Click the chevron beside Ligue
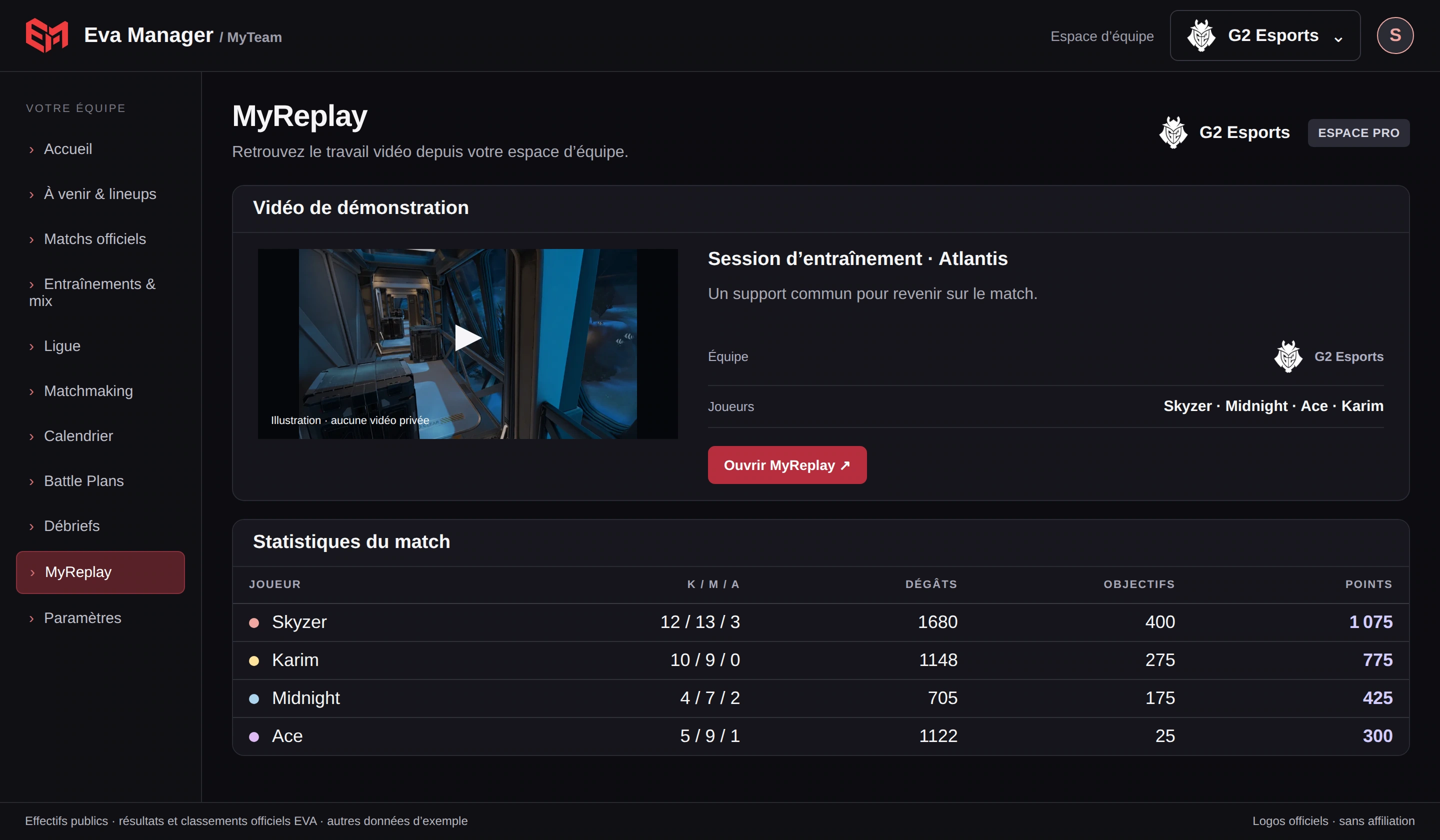 point(31,347)
